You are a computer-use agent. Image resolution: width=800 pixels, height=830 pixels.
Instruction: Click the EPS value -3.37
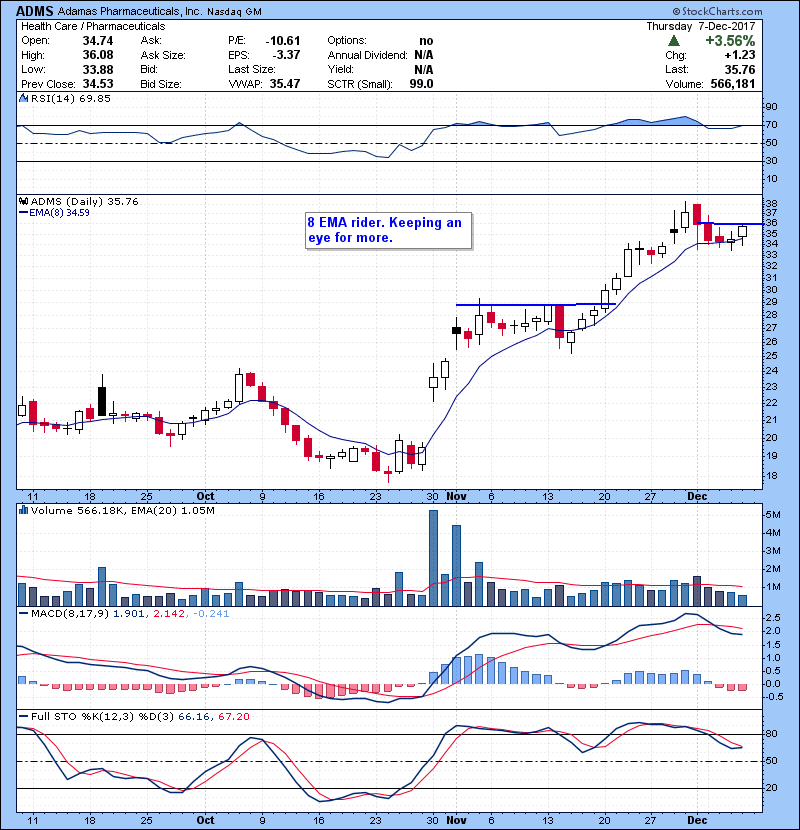[x=286, y=55]
